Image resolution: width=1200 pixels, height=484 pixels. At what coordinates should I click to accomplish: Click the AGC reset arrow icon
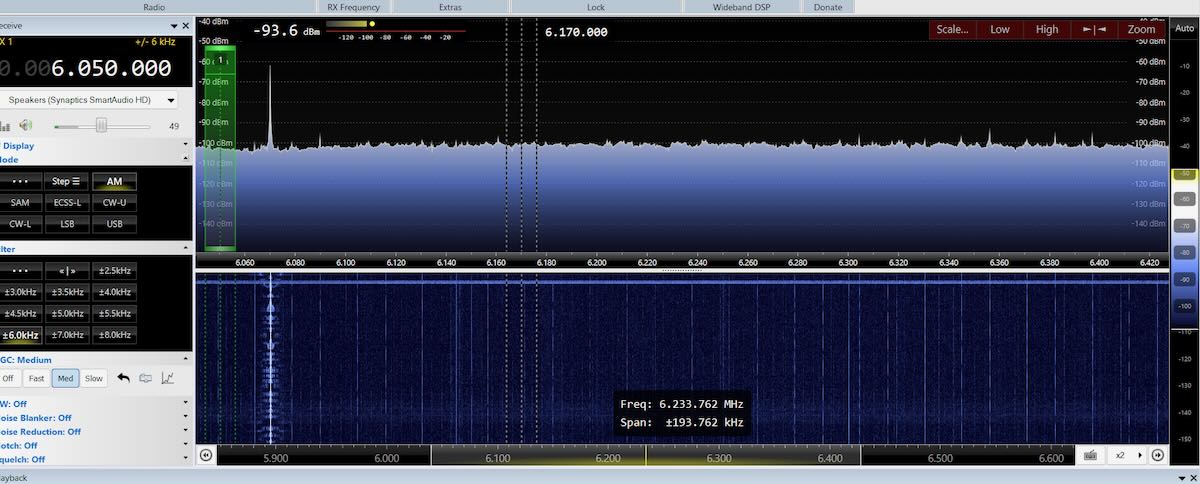[124, 378]
